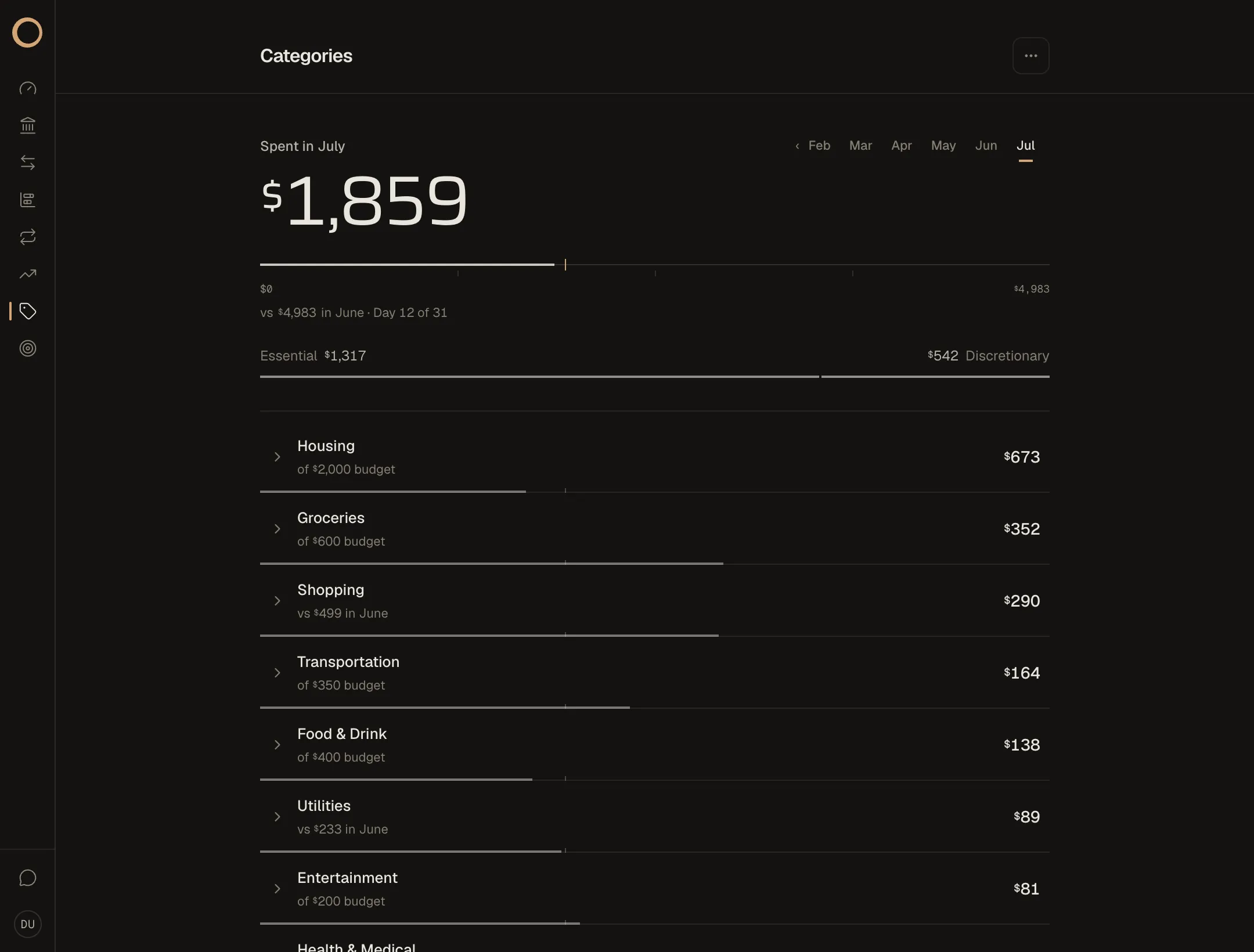Viewport: 1254px width, 952px height.
Task: Click the $81 Entertainment amount
Action: 1026,889
